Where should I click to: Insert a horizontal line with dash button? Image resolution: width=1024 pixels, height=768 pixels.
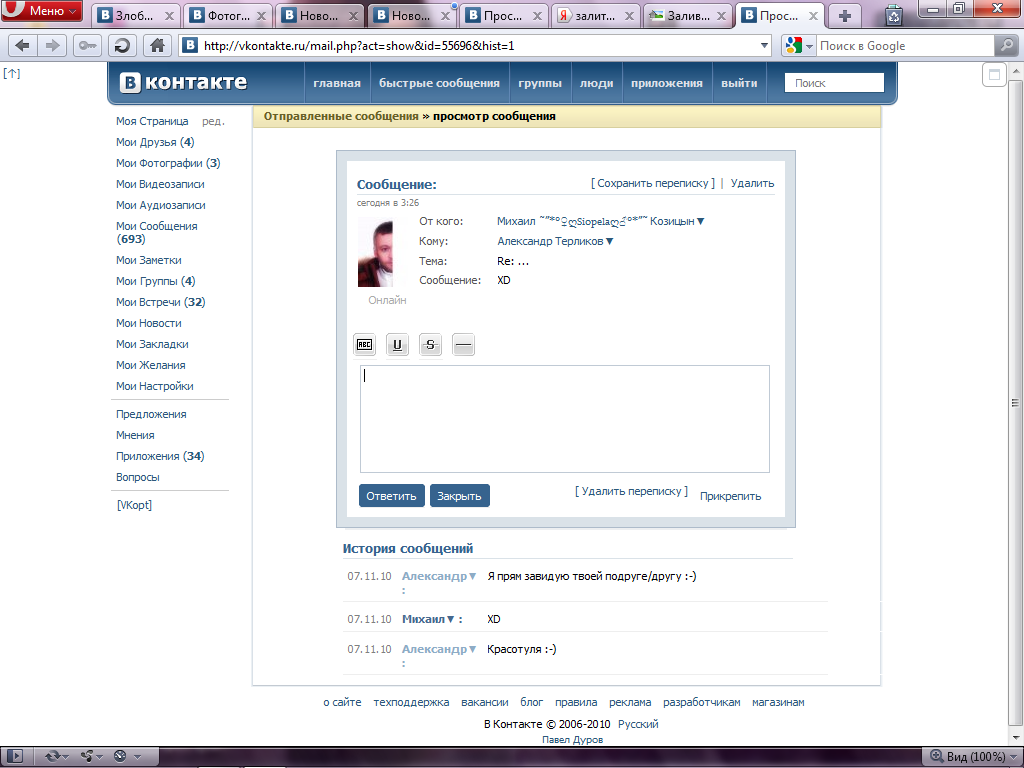(463, 345)
